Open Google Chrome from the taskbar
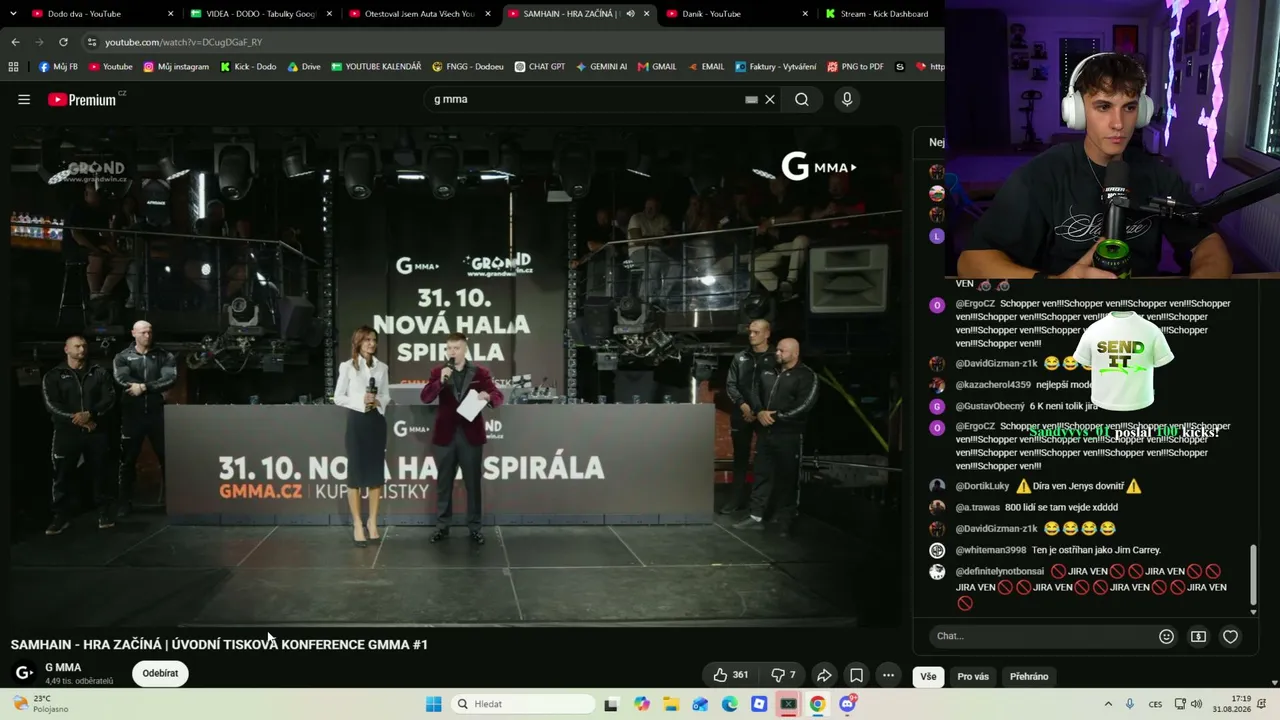This screenshot has width=1280, height=720. pos(817,704)
